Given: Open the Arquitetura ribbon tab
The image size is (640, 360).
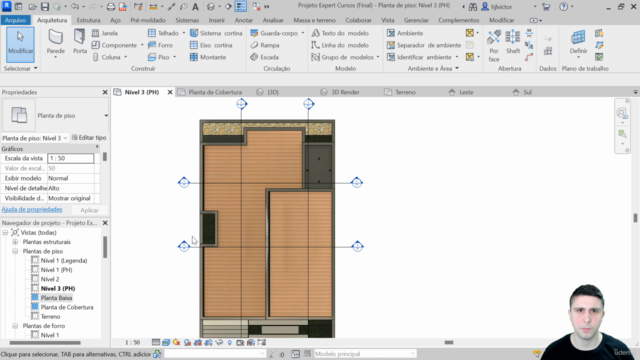Looking at the screenshot, I should click(x=52, y=20).
